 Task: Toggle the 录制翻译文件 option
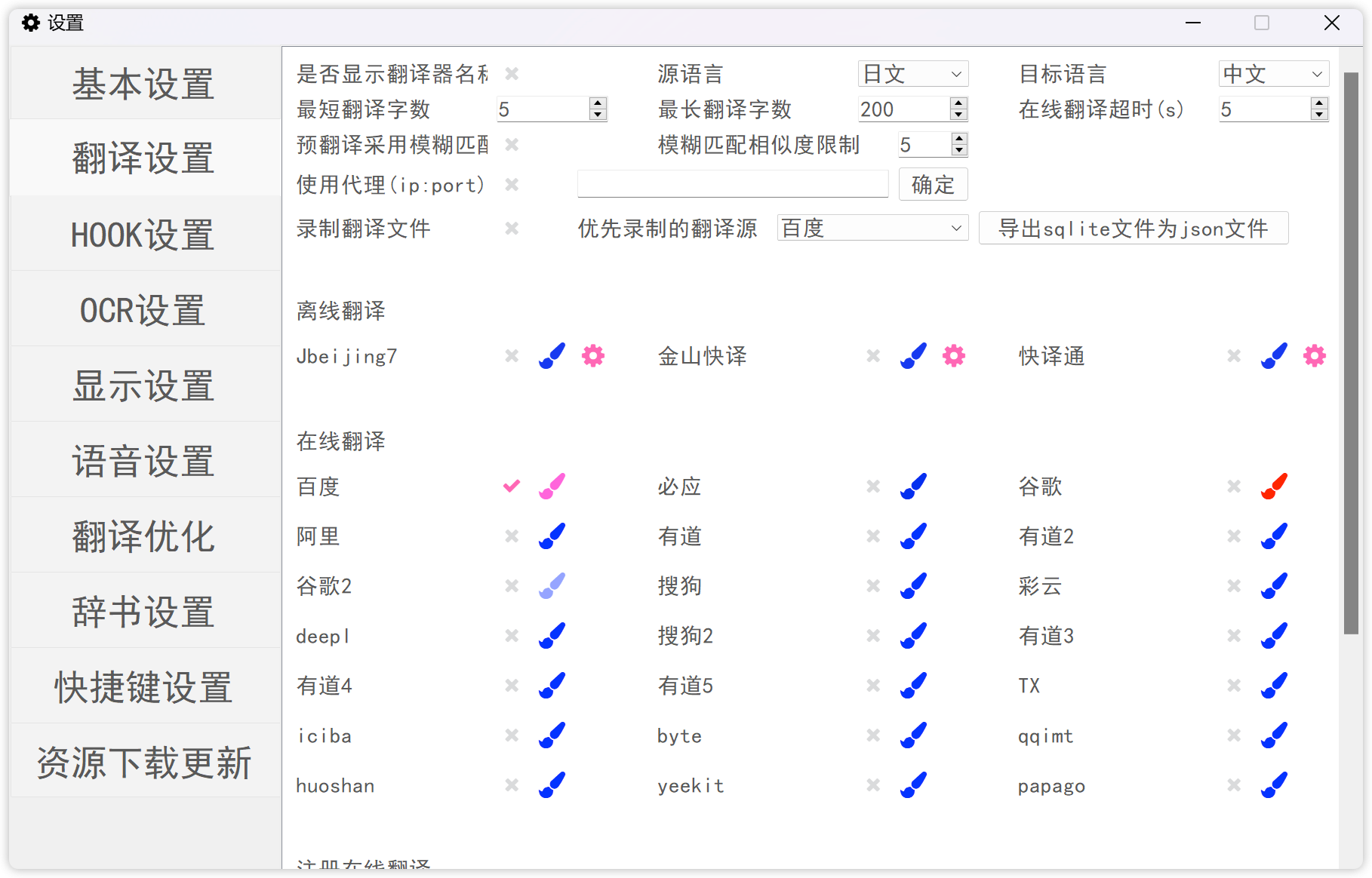coord(512,229)
